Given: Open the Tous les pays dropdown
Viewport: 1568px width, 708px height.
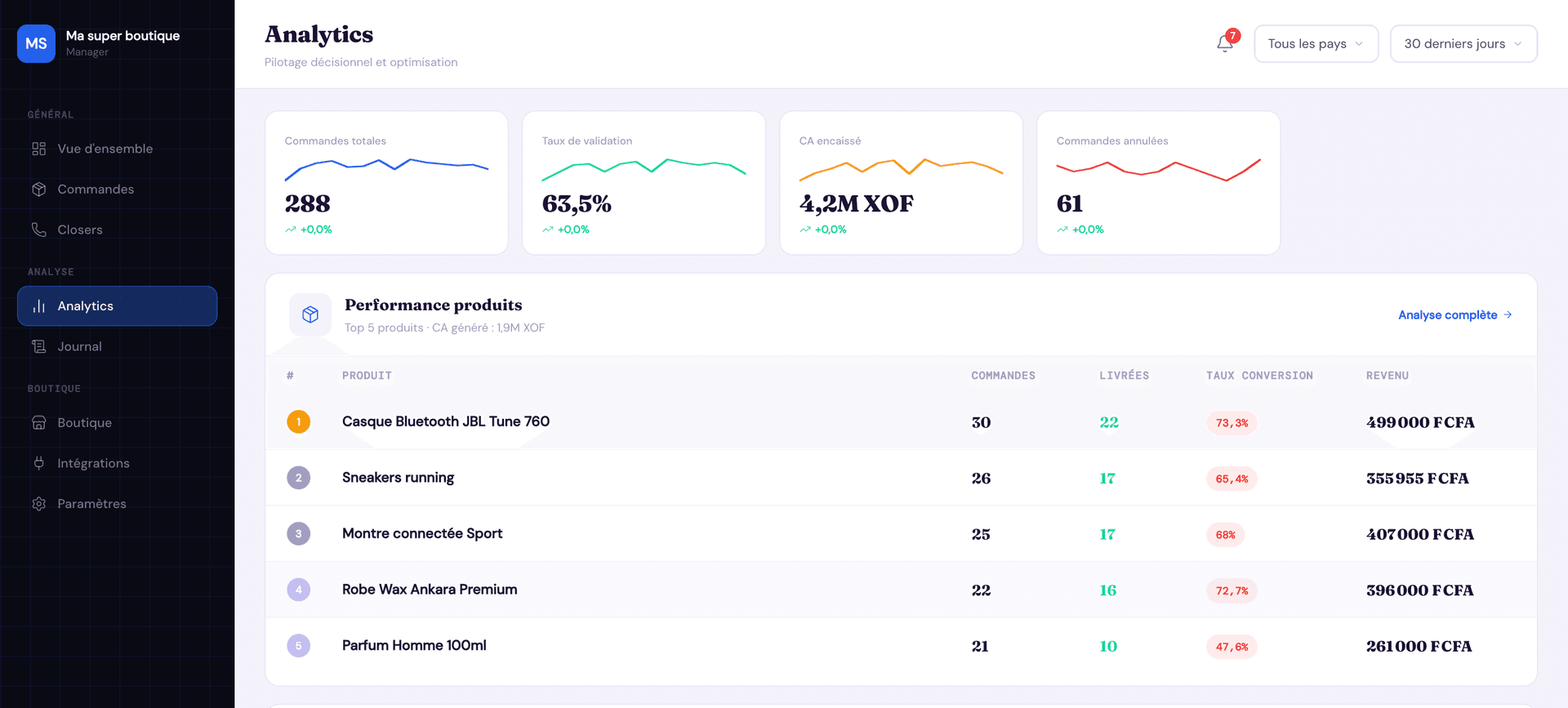Looking at the screenshot, I should coord(1316,43).
